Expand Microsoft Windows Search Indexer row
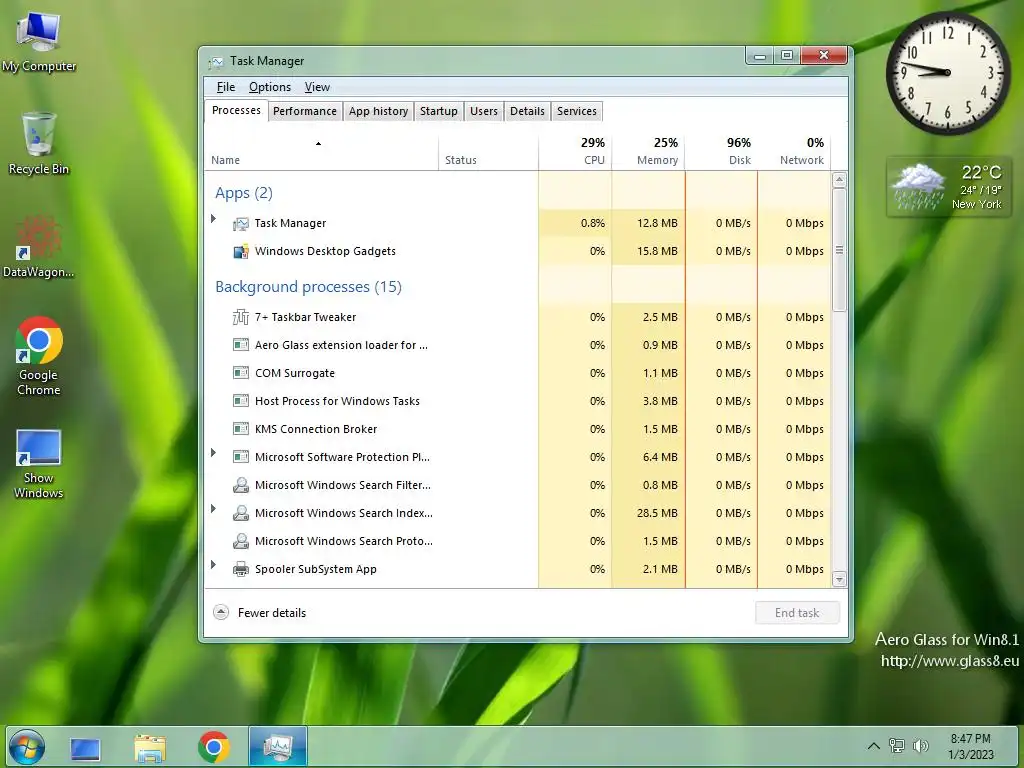 [x=214, y=508]
